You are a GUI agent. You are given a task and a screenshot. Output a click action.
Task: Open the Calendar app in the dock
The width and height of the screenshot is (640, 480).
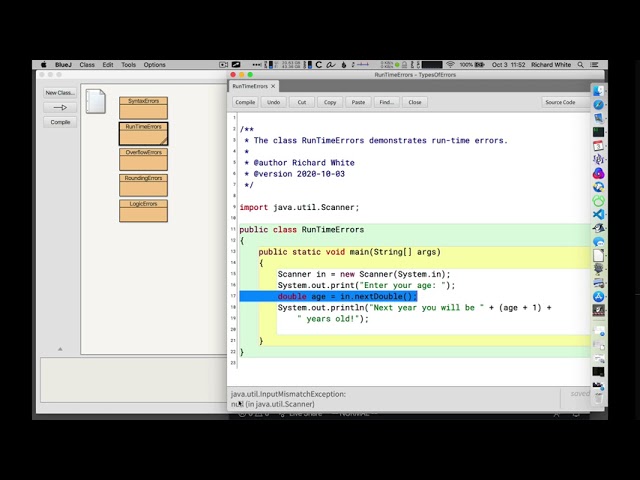pos(598,146)
